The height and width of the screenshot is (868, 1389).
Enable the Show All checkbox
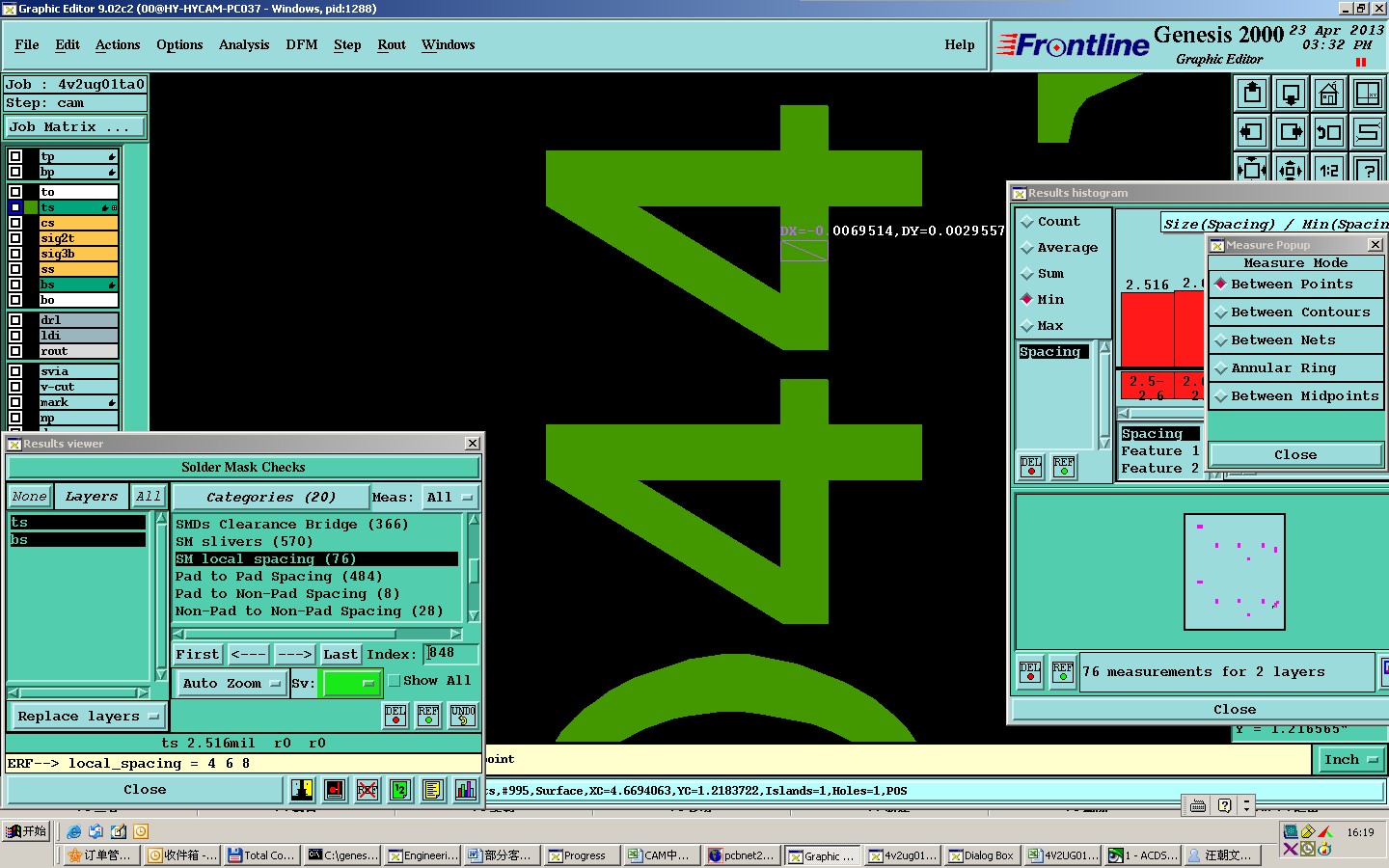coord(394,681)
